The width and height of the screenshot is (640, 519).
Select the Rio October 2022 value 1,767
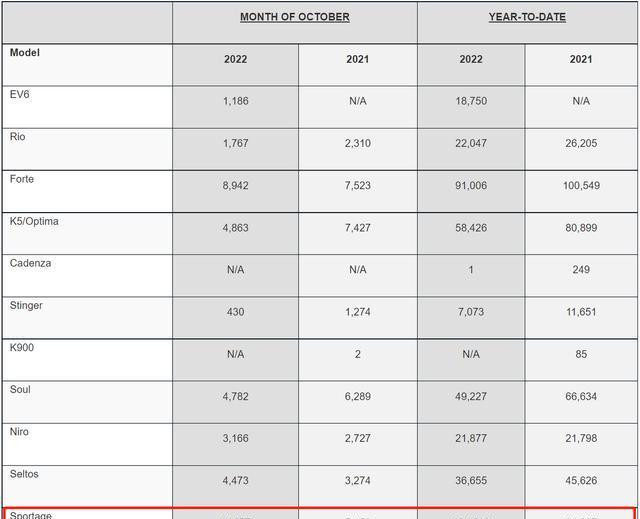coord(236,143)
